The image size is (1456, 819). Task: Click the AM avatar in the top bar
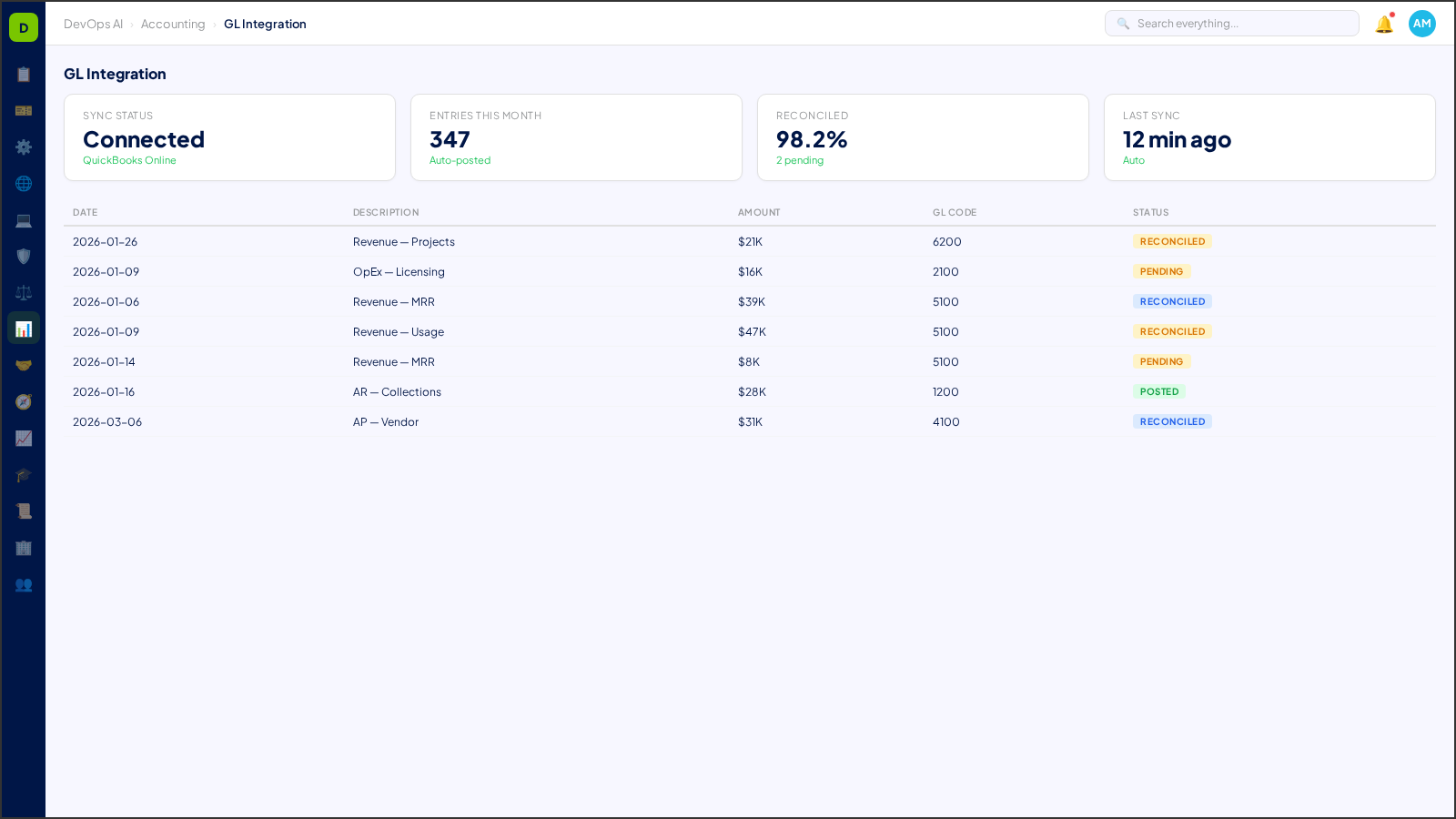click(x=1421, y=24)
